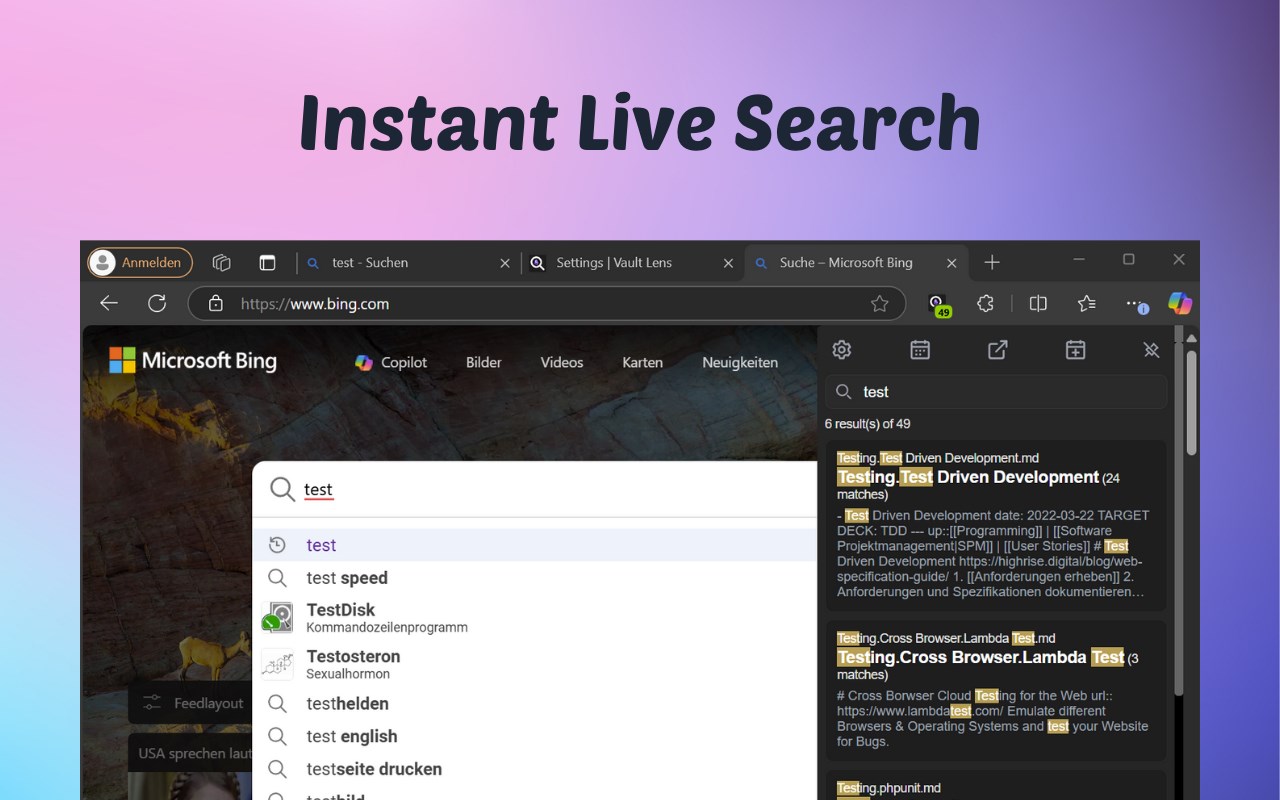Open the browser Extensions puzzle icon

pyautogui.click(x=986, y=303)
